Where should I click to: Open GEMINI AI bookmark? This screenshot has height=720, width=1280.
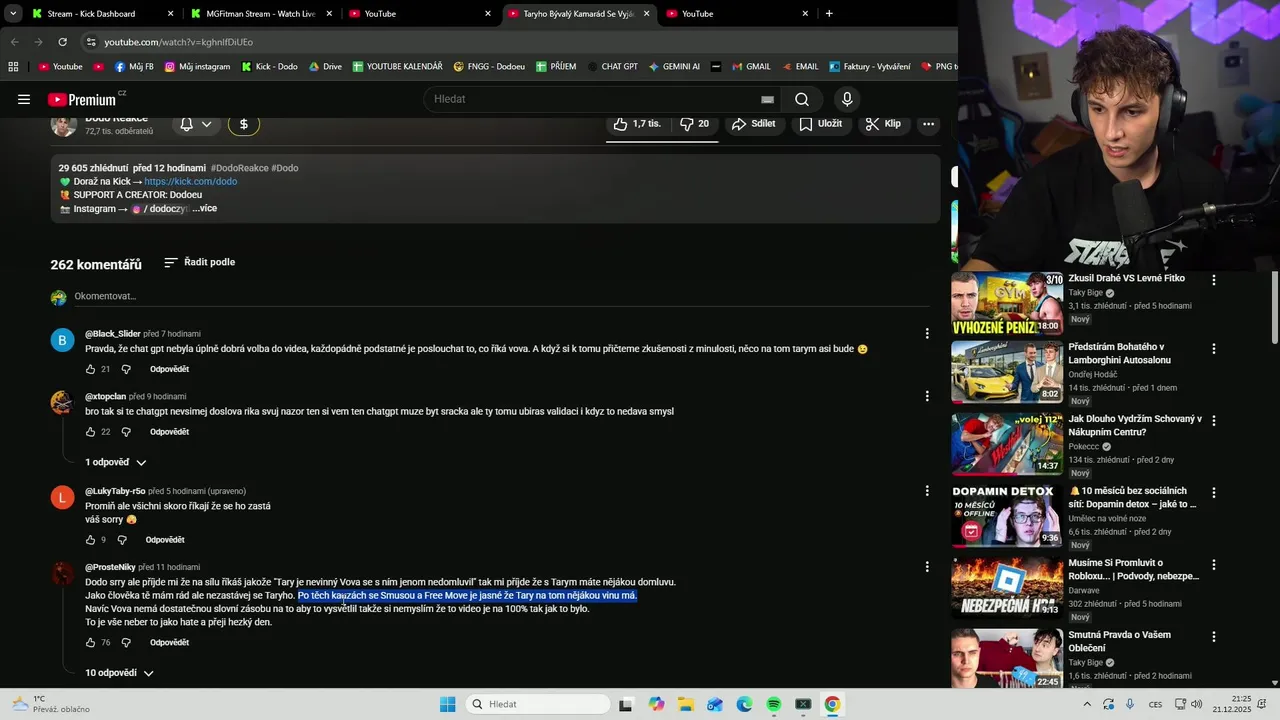[674, 67]
